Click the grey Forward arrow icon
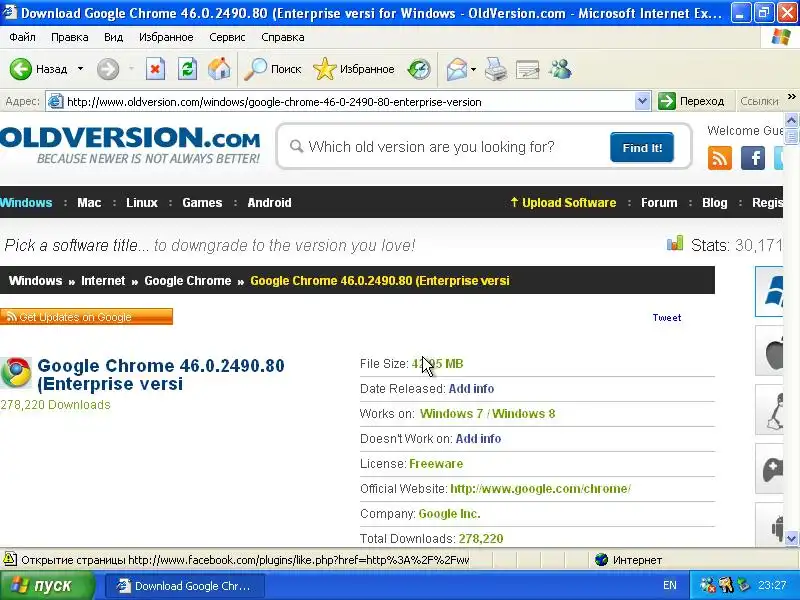This screenshot has height=600, width=800. (x=108, y=69)
